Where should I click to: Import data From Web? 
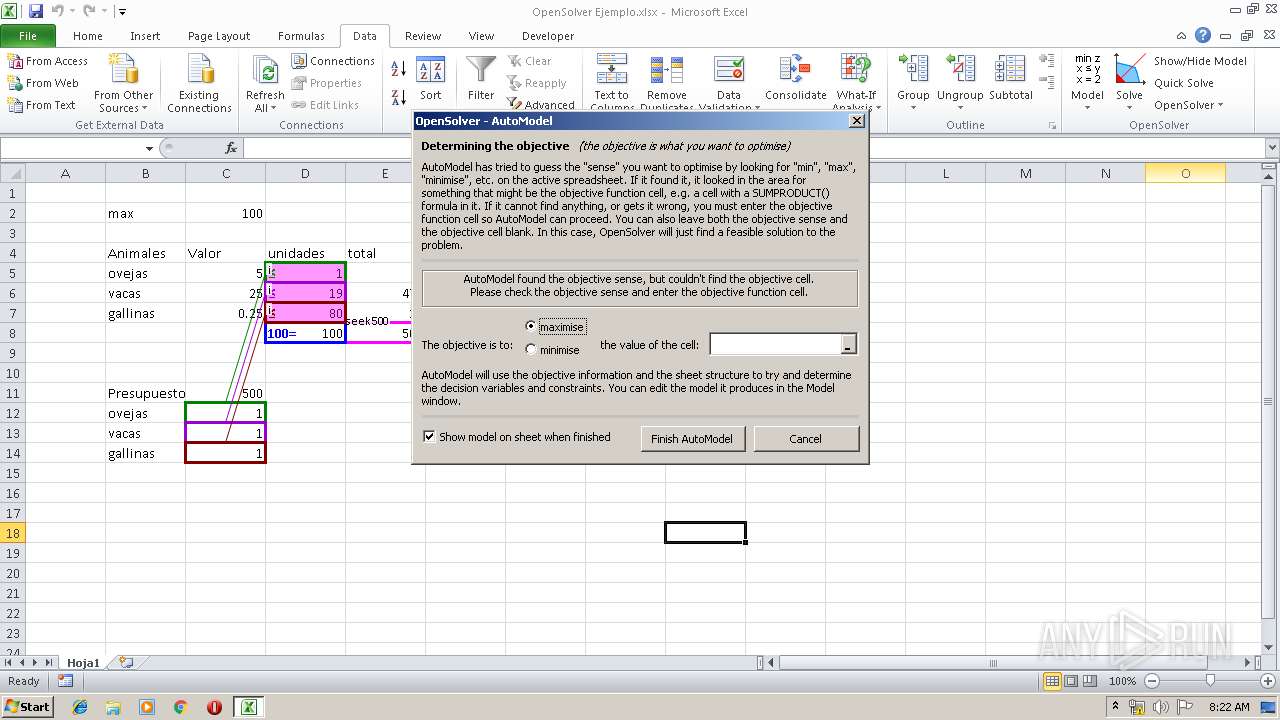(x=43, y=83)
